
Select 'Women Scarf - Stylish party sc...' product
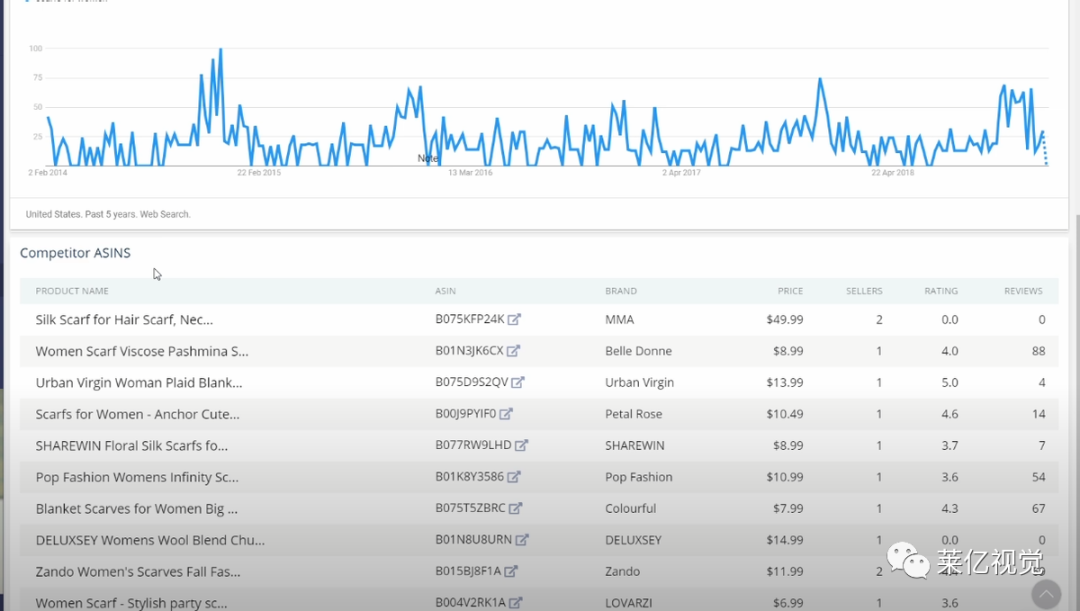point(132,603)
